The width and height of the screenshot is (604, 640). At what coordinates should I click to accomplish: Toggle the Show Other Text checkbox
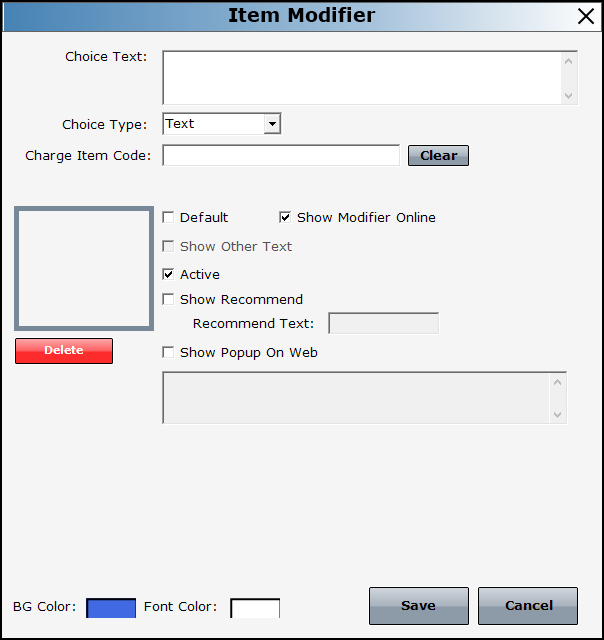[x=168, y=247]
